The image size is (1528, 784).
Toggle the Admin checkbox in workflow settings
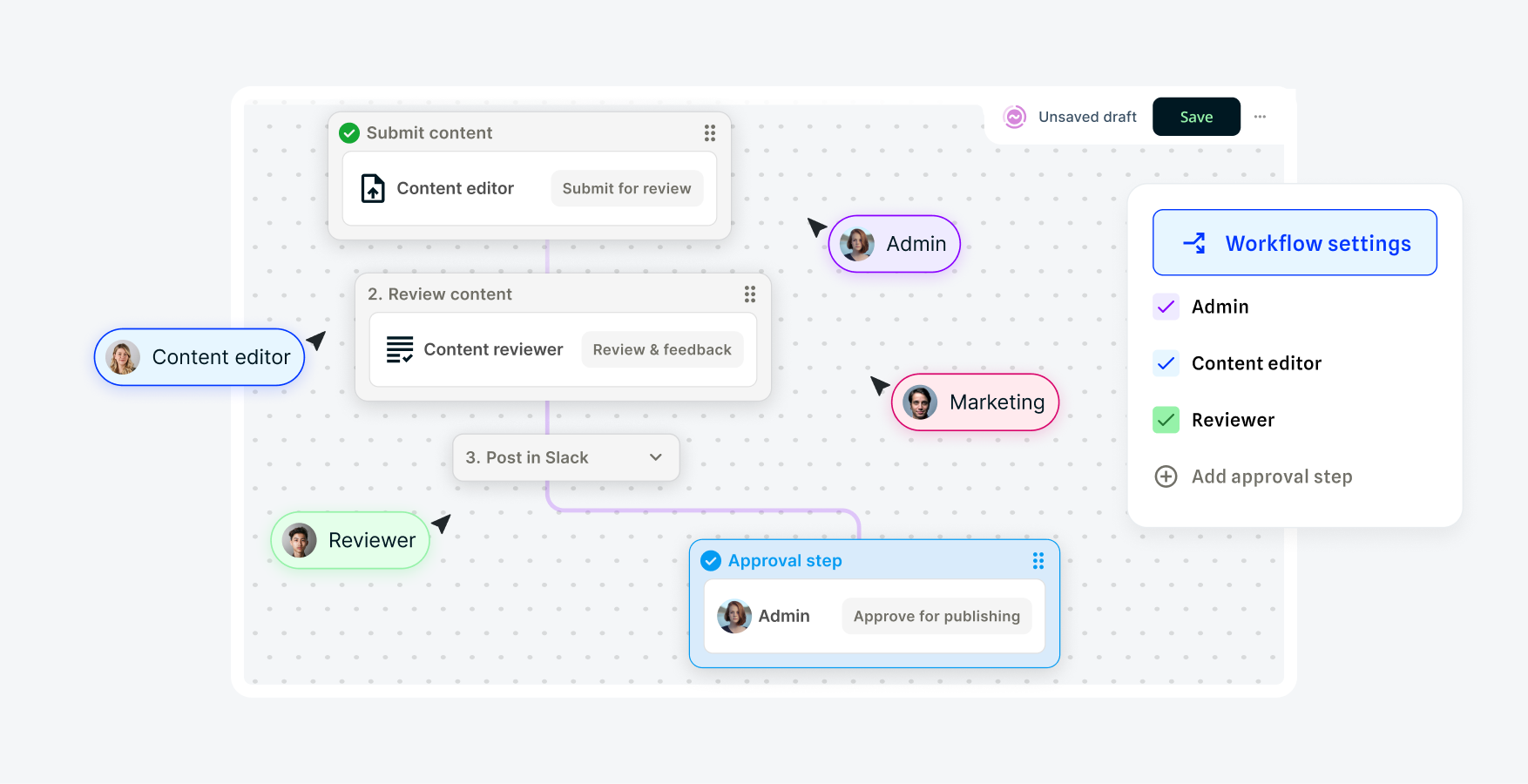[1166, 307]
